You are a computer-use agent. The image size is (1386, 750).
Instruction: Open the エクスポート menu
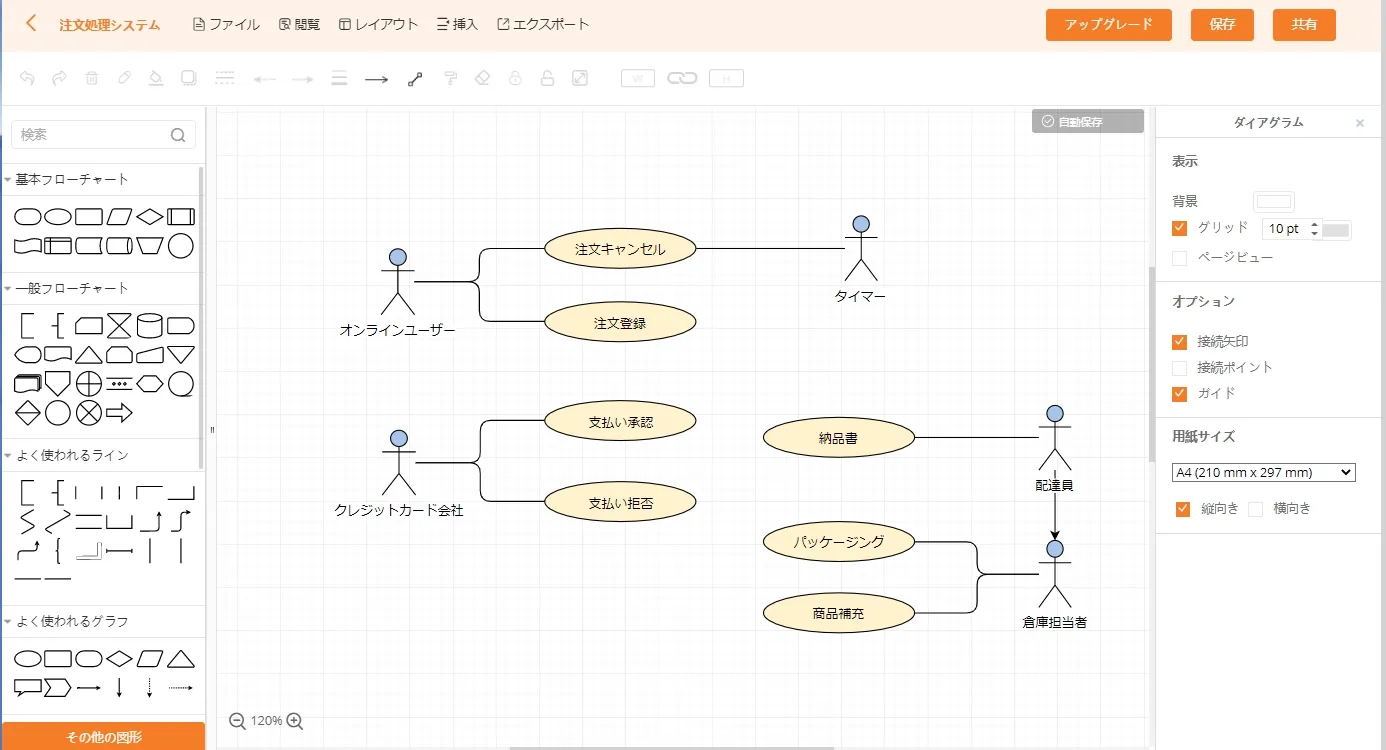pos(543,24)
